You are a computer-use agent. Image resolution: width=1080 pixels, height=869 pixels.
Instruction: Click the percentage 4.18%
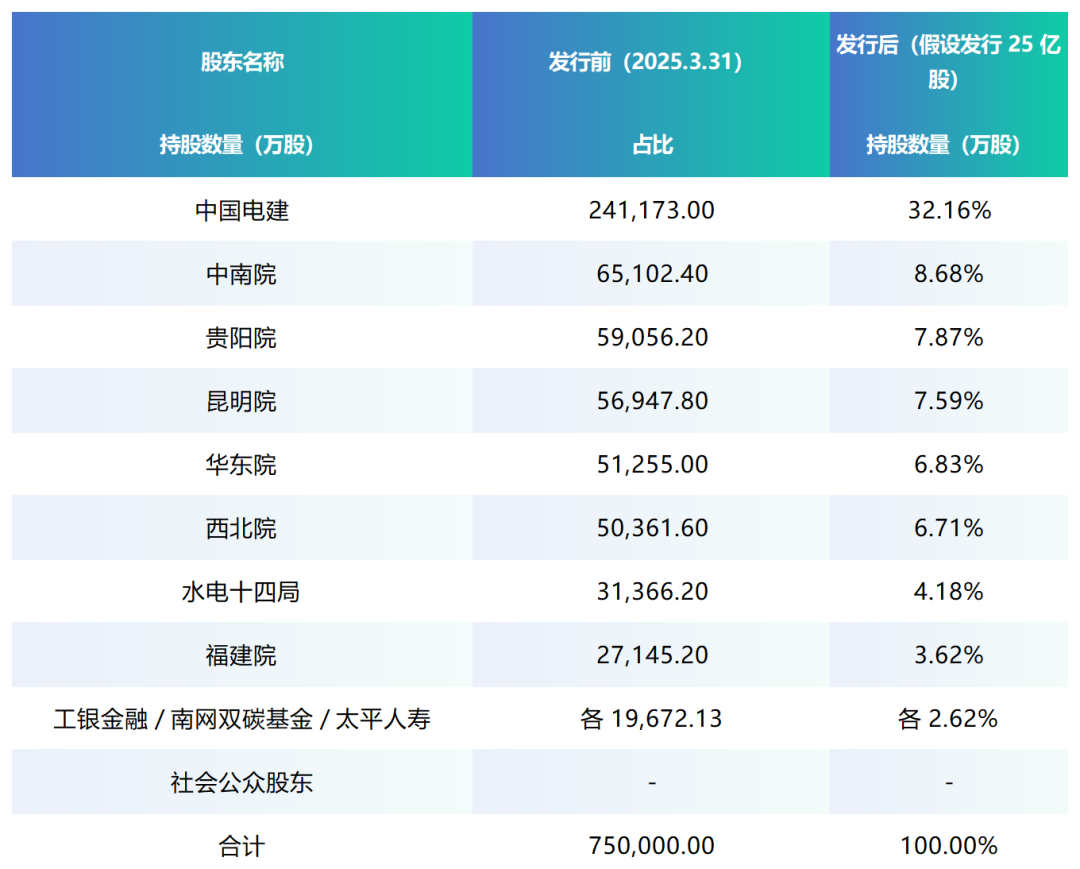point(949,591)
